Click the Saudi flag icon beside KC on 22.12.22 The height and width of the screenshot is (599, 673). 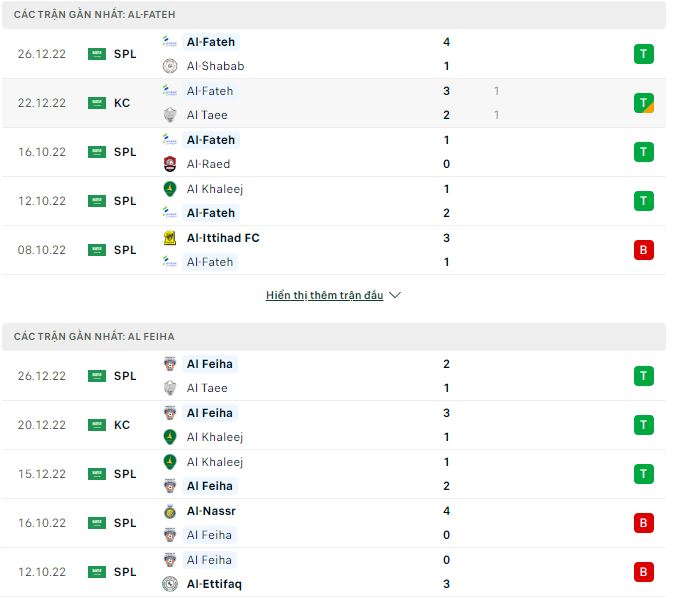click(97, 103)
